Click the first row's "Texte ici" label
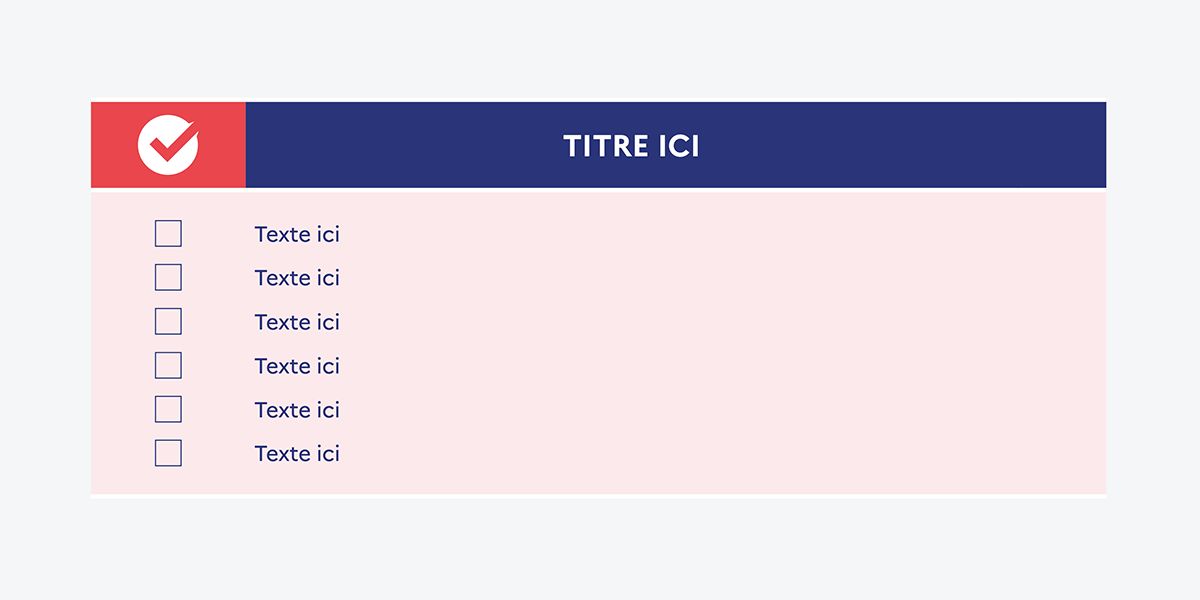Image resolution: width=1200 pixels, height=600 pixels. pyautogui.click(x=297, y=234)
